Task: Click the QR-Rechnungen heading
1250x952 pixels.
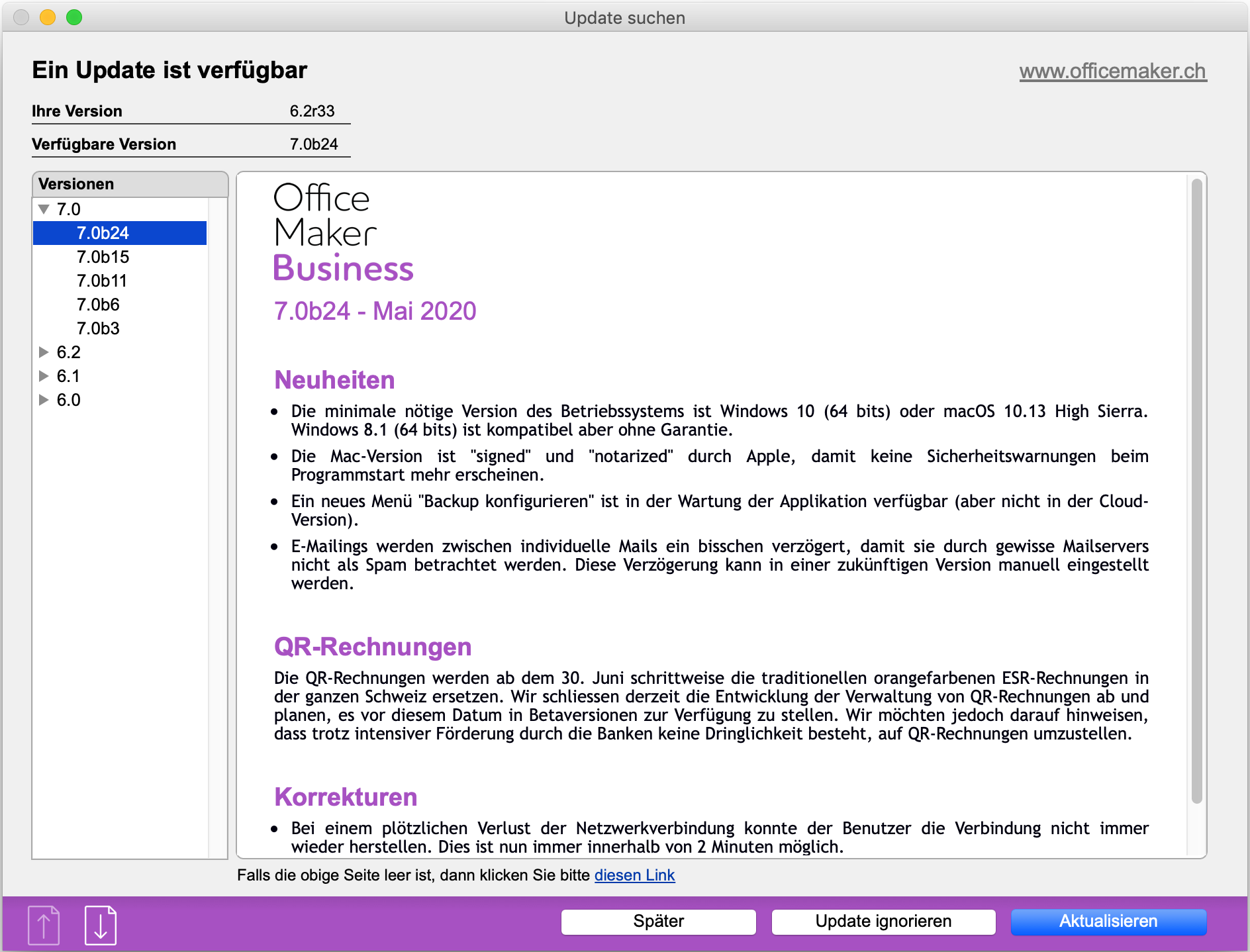Action: 373,647
